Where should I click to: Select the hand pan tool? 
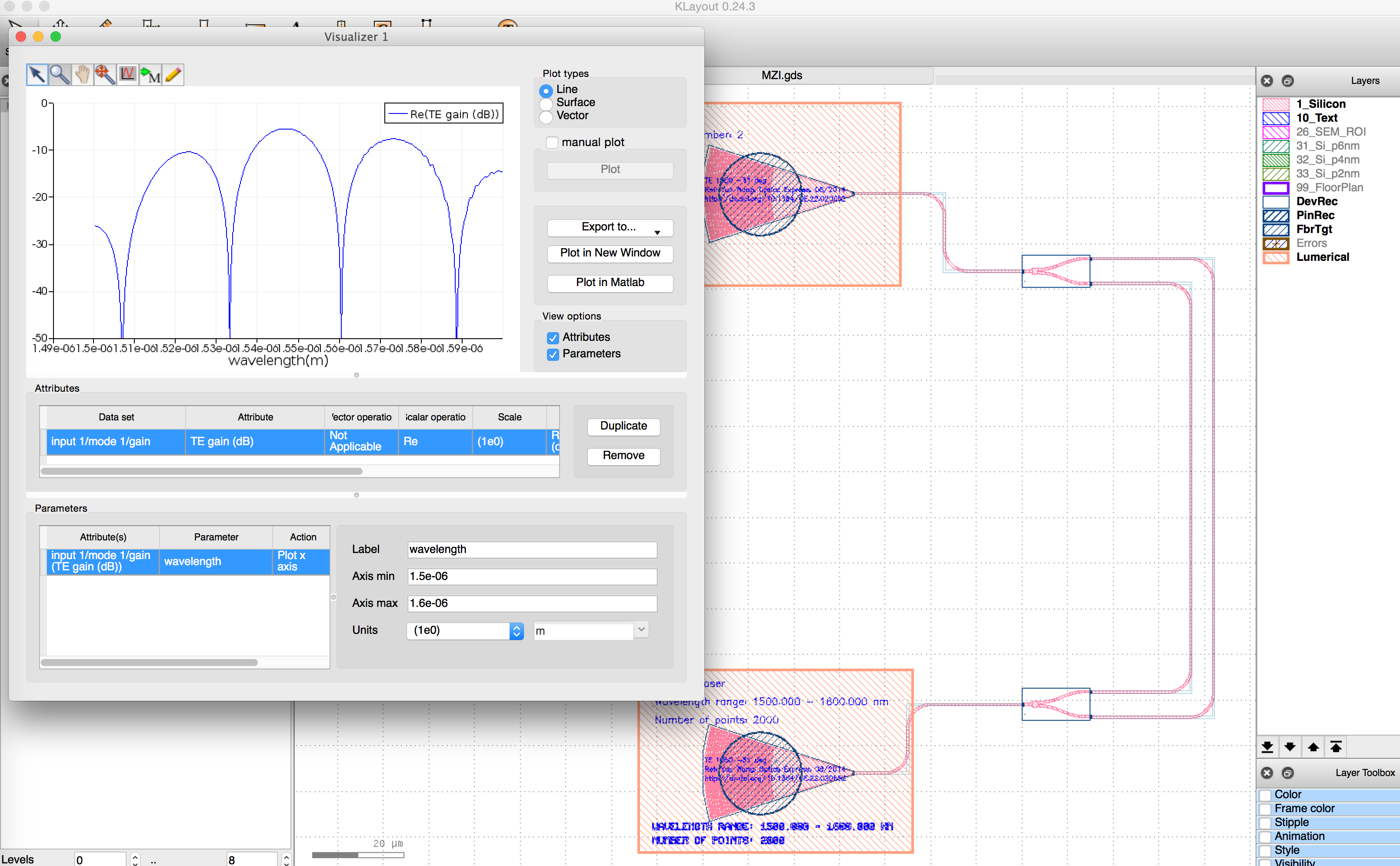pyautogui.click(x=83, y=74)
